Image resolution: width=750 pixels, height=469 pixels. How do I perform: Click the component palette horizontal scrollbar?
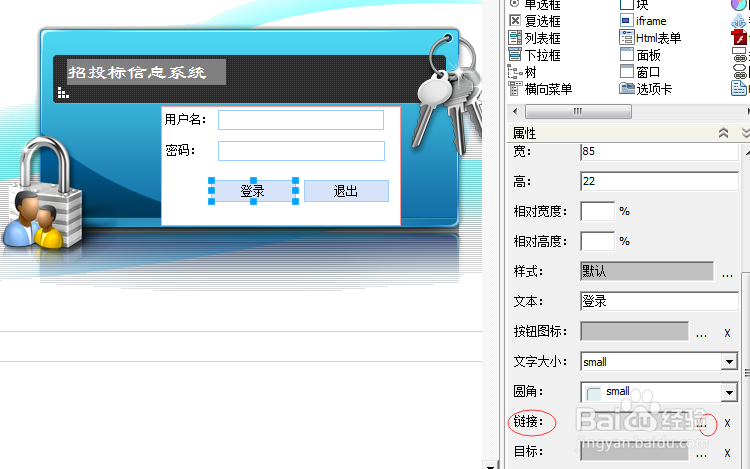[x=578, y=111]
